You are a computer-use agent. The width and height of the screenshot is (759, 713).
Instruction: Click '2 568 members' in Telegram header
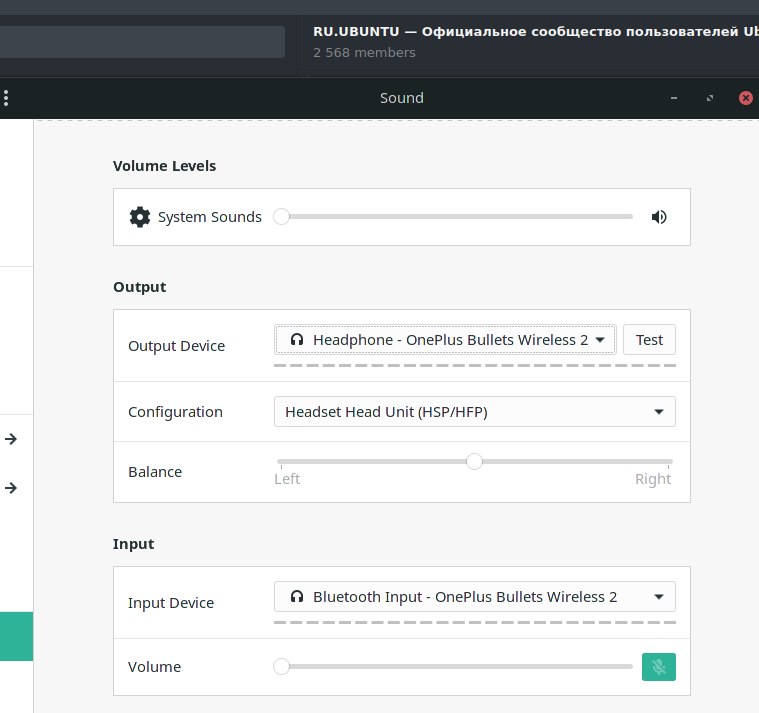pos(364,52)
